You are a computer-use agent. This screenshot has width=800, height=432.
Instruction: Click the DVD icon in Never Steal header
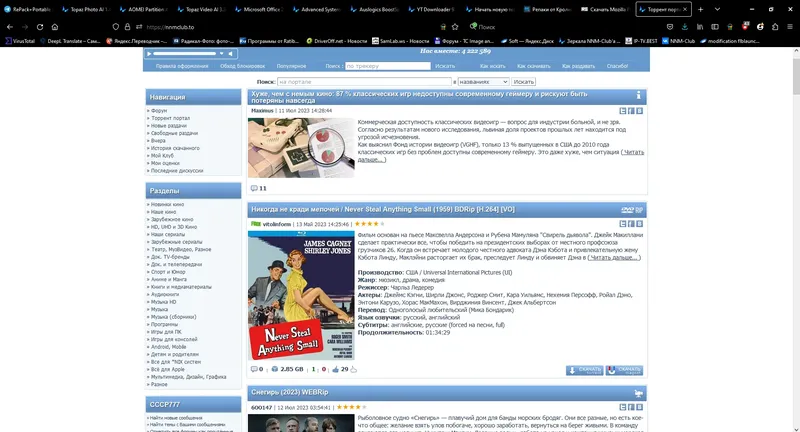click(x=628, y=210)
